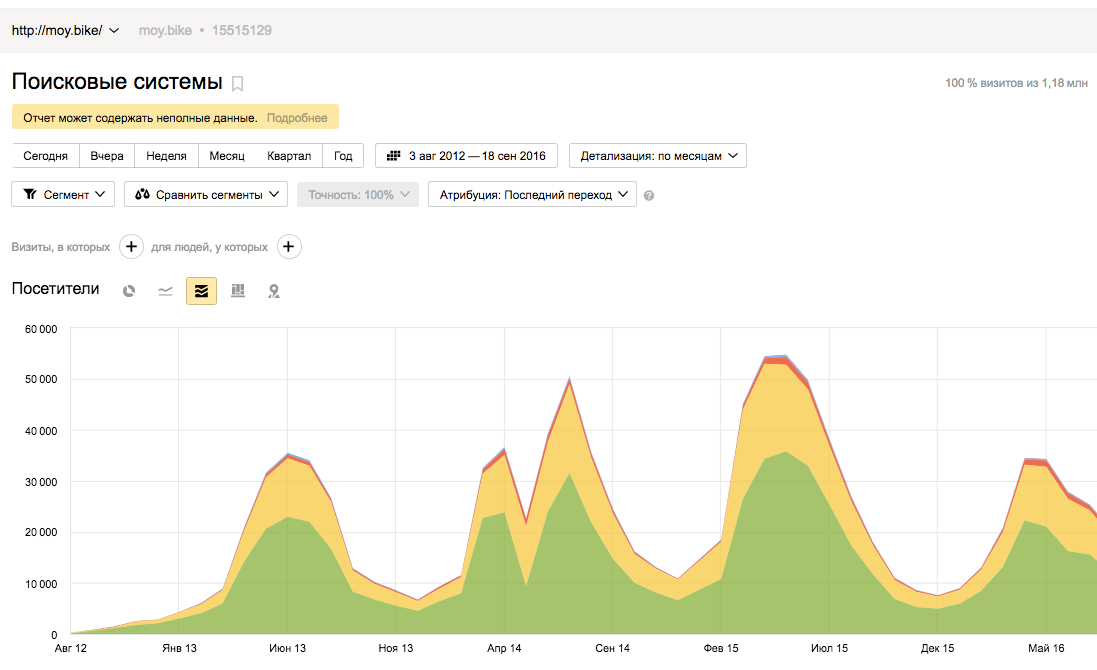The width and height of the screenshot is (1097, 670).
Task: Select the Сегодня period
Action: point(46,156)
